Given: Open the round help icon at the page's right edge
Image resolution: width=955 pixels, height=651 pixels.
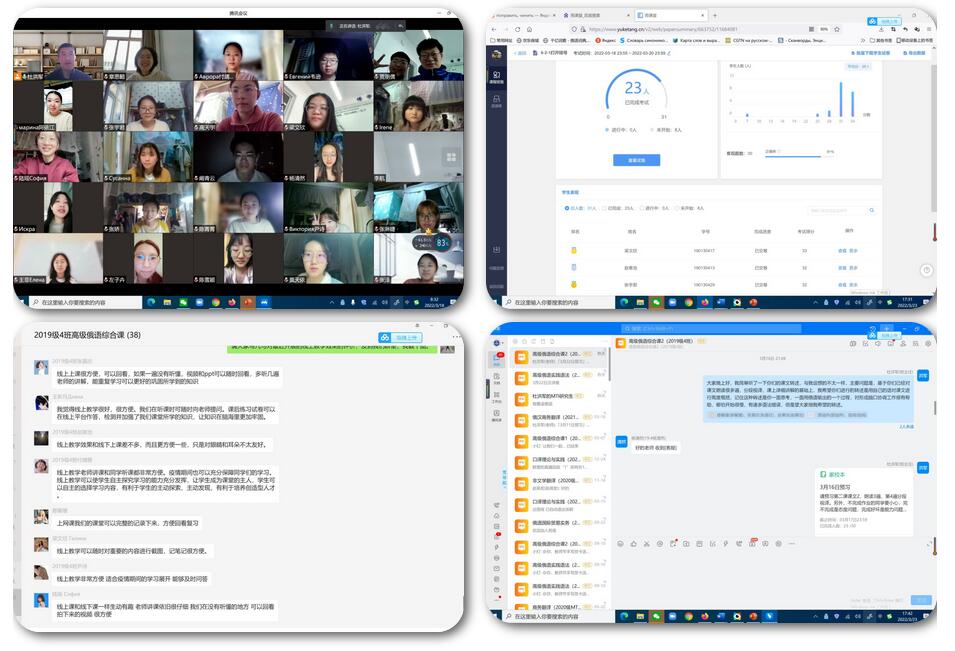Looking at the screenshot, I should (926, 270).
